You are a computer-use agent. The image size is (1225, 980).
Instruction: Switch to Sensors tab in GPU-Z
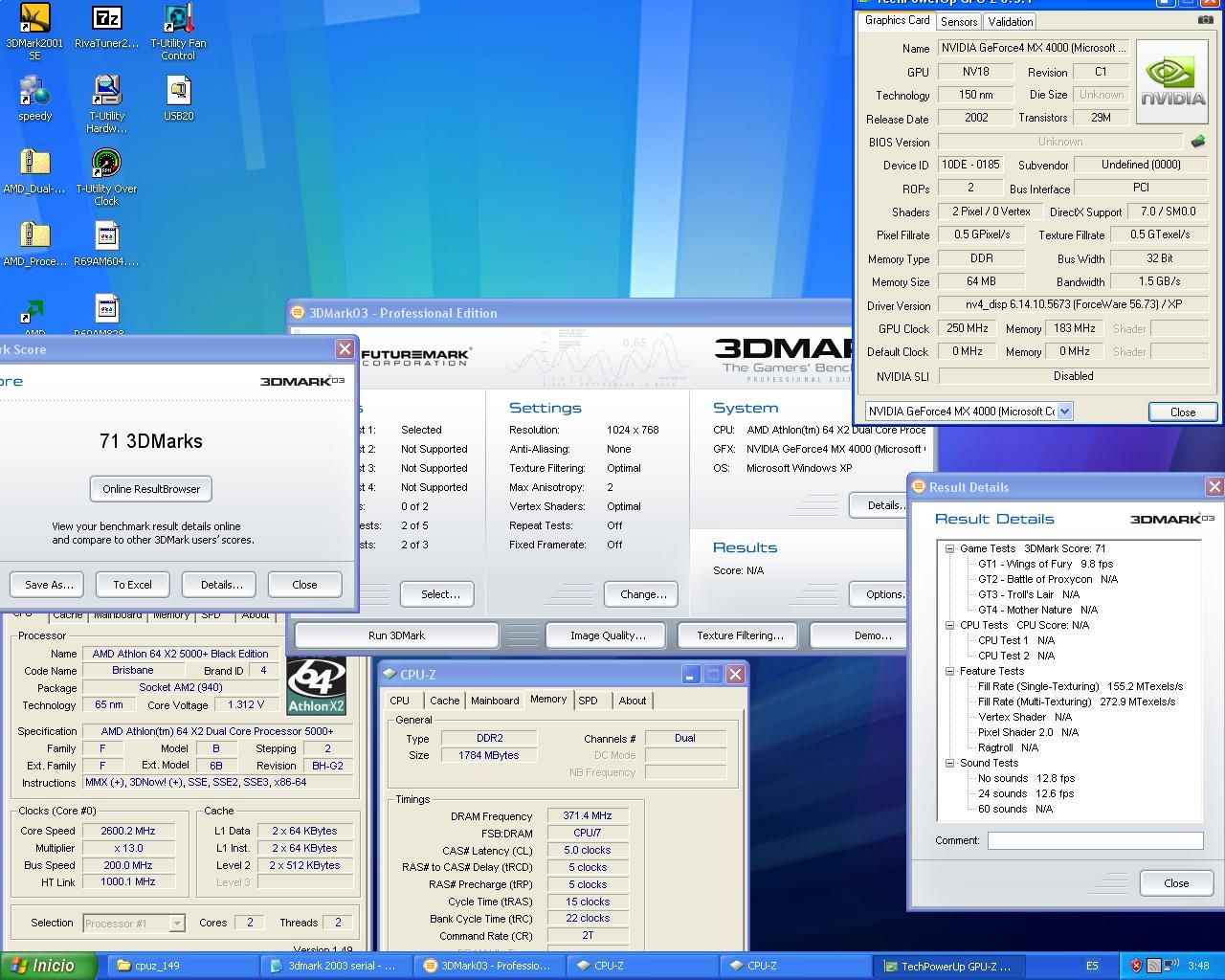click(958, 21)
